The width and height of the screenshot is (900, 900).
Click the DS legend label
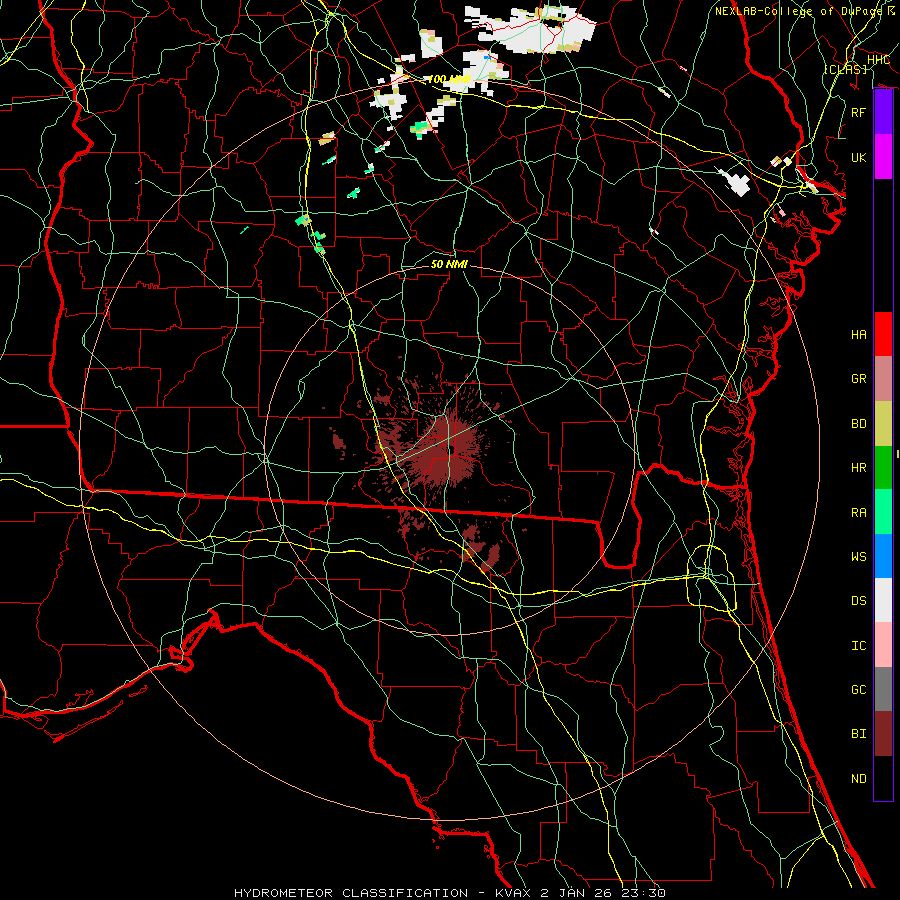coord(859,601)
